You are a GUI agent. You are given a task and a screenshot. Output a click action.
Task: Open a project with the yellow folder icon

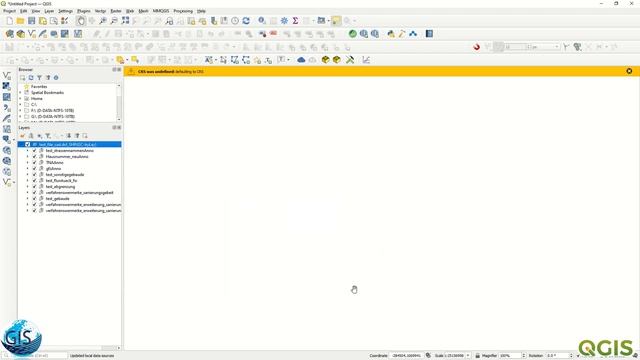click(20, 21)
